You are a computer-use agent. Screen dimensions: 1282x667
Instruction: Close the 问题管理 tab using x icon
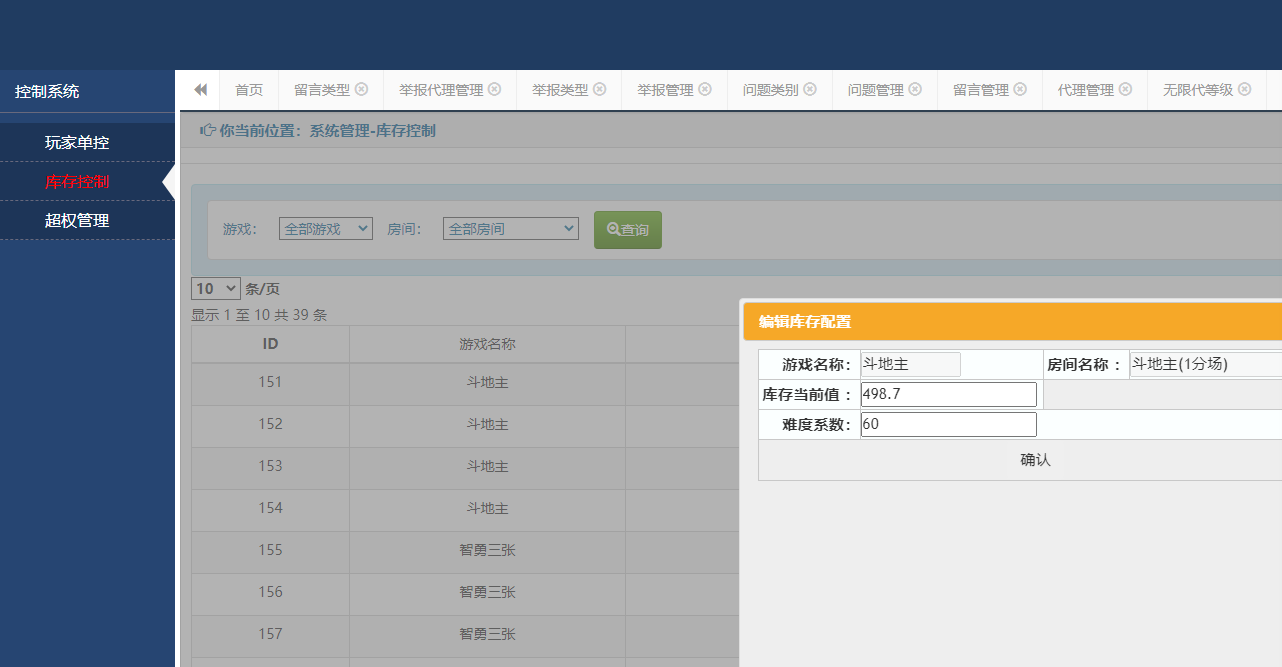tap(915, 89)
